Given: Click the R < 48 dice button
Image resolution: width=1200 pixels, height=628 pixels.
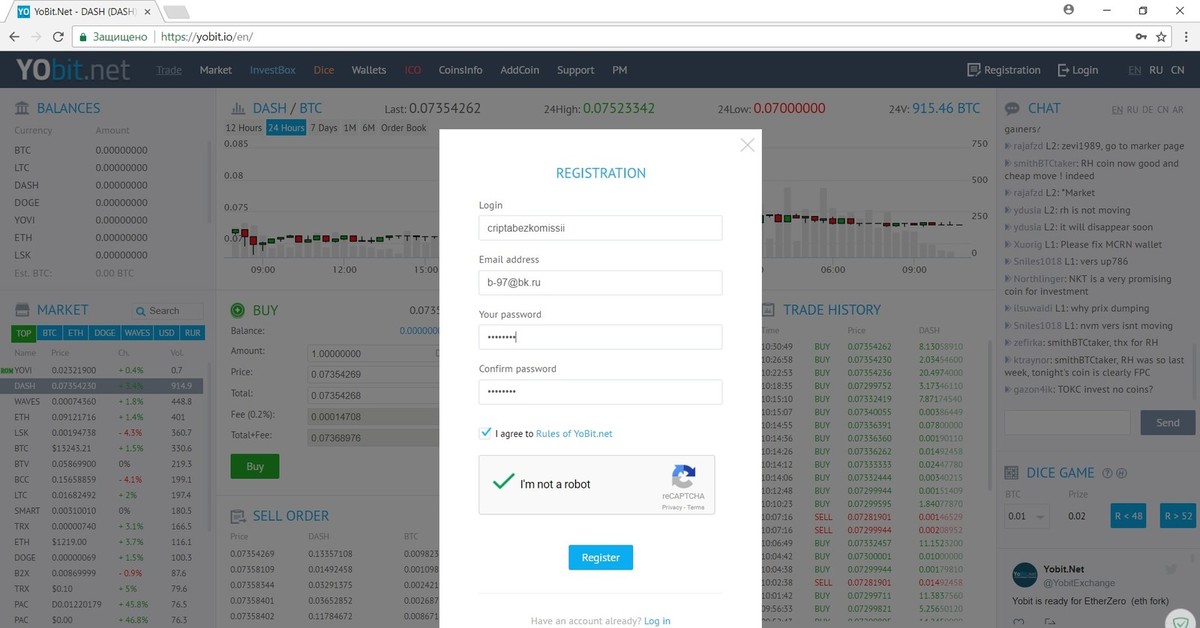Looking at the screenshot, I should (1128, 516).
